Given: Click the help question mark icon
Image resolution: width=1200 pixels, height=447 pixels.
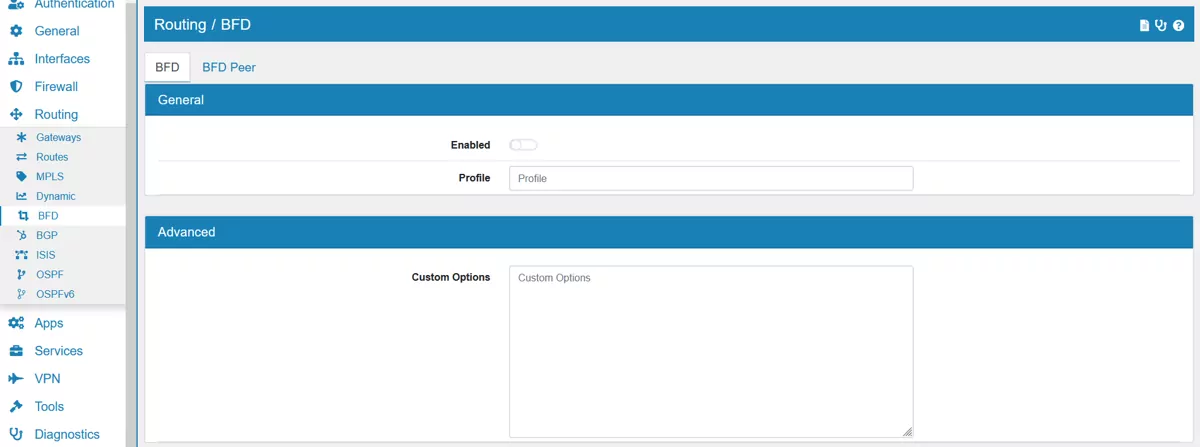Looking at the screenshot, I should tap(1178, 26).
